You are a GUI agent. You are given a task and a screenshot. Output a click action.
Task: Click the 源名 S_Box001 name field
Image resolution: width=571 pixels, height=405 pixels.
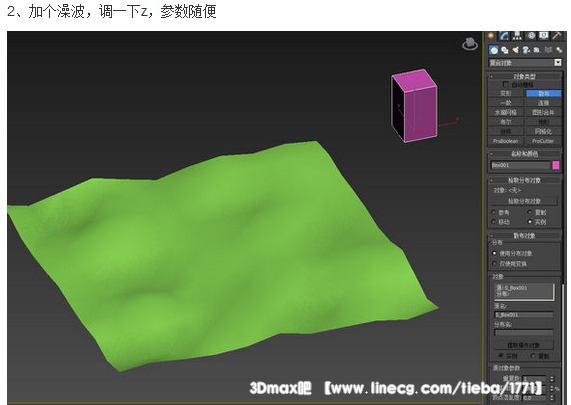click(523, 315)
